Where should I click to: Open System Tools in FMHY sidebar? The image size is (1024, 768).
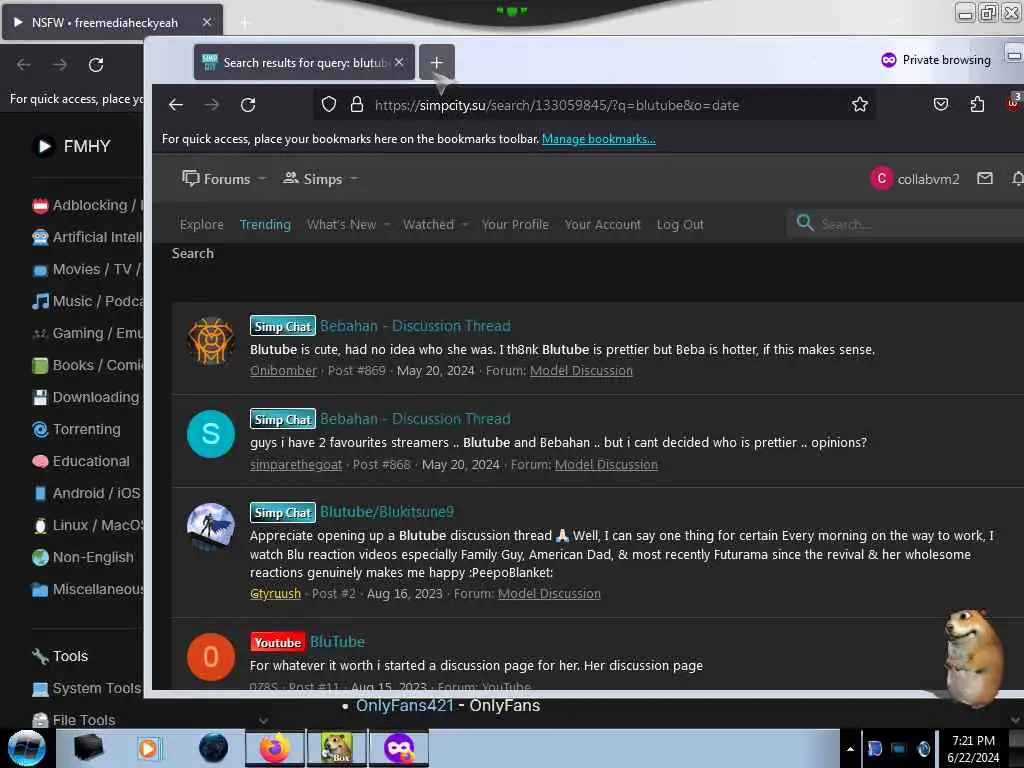point(86,688)
